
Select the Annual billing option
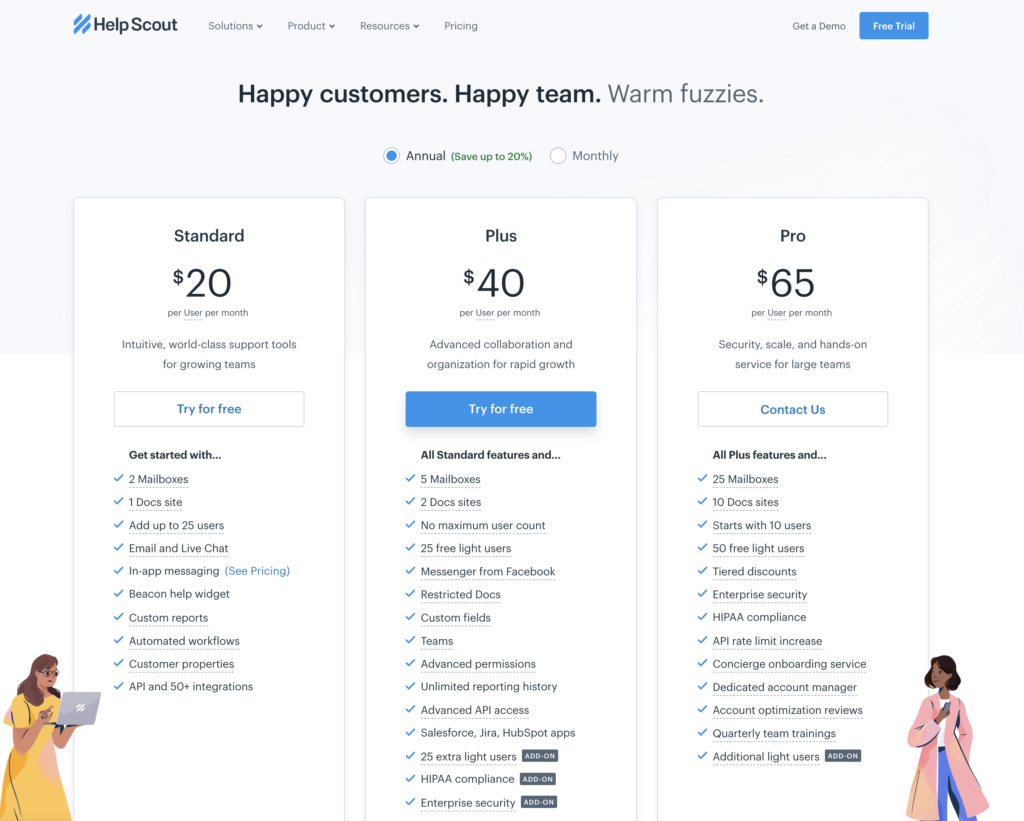[391, 155]
